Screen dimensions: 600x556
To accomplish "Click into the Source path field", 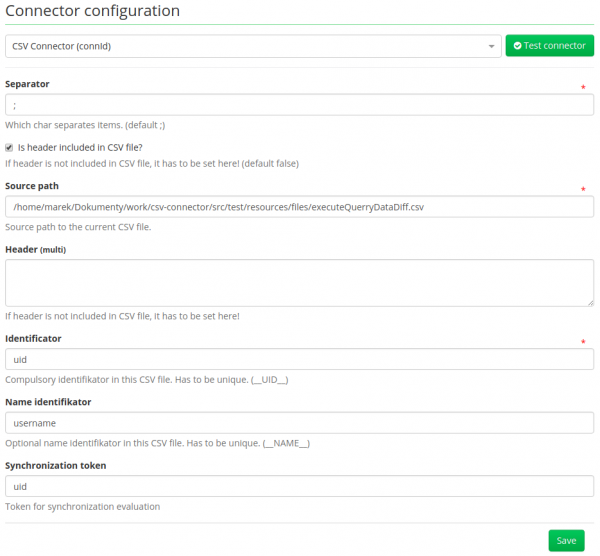I will 300,207.
